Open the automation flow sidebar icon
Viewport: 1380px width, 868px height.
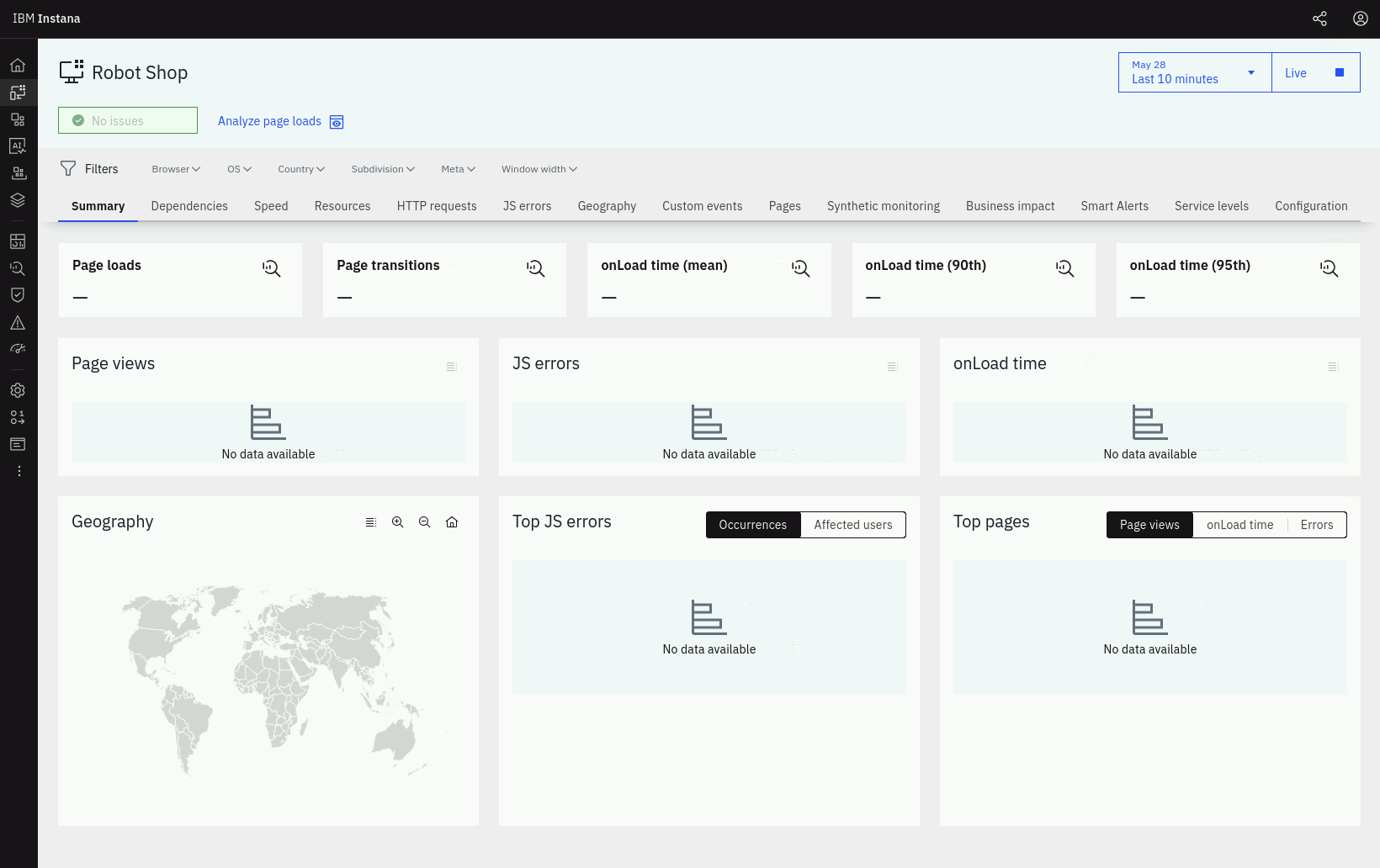[x=18, y=417]
